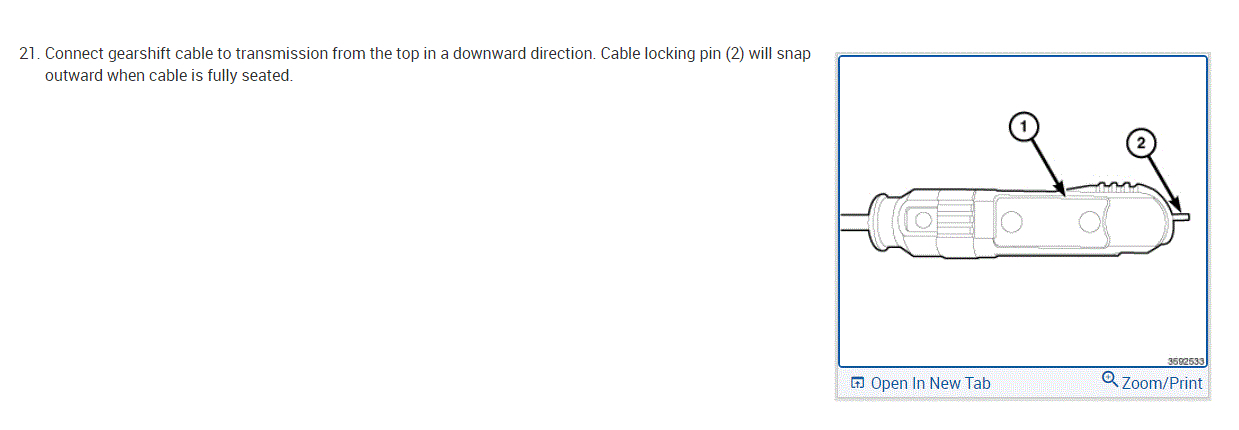Click the ribbed grip on connector top

click(1116, 185)
